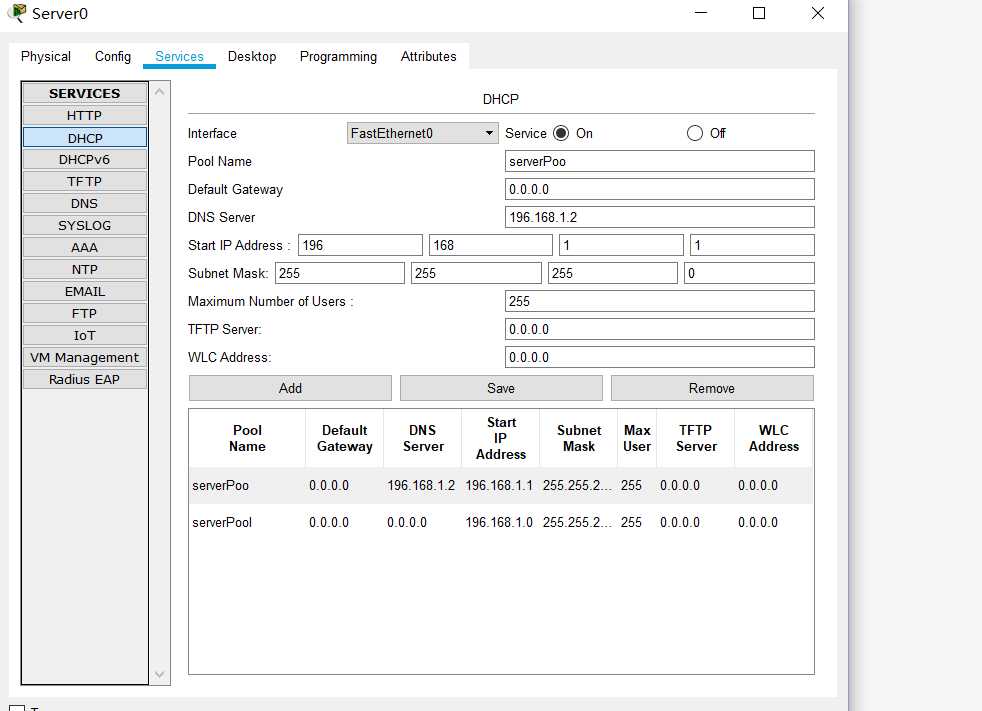
Task: Click the Subnet Mask column header
Action: pos(579,439)
